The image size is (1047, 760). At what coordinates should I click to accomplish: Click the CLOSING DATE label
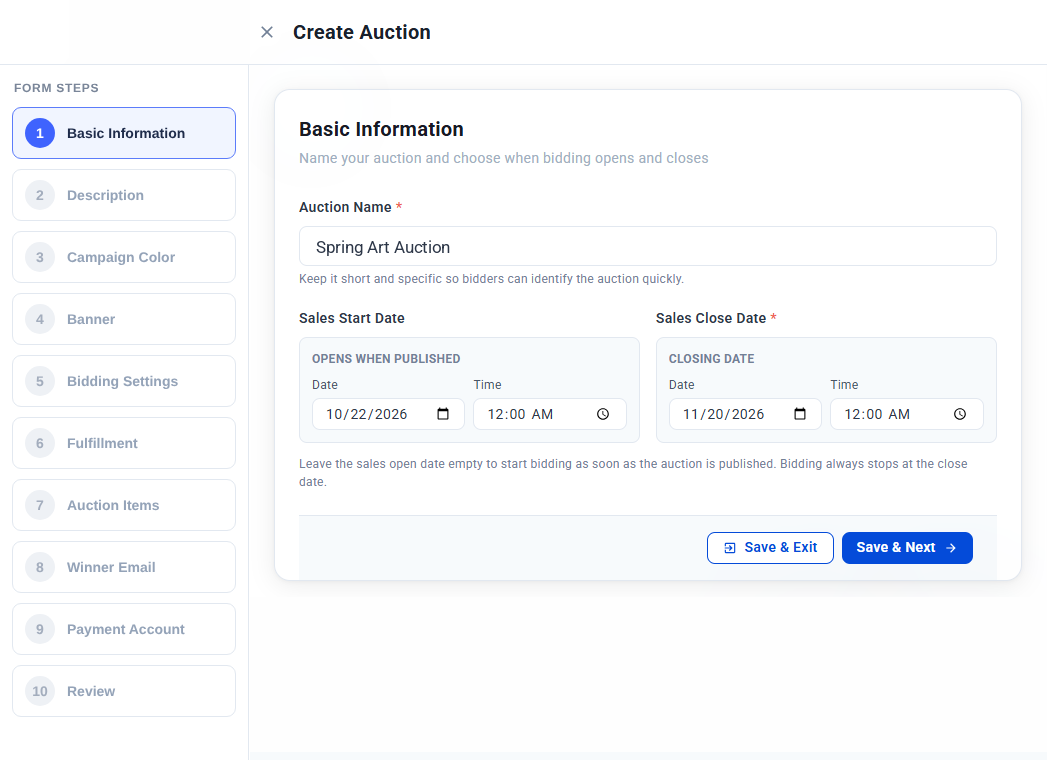point(711,359)
